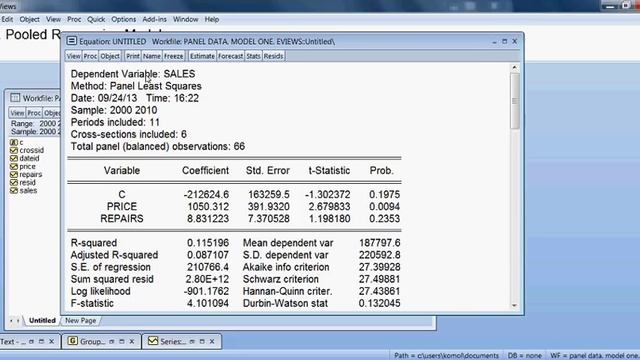The width and height of the screenshot is (640, 360).
Task: Open the Edit menu
Action: coord(7,19)
